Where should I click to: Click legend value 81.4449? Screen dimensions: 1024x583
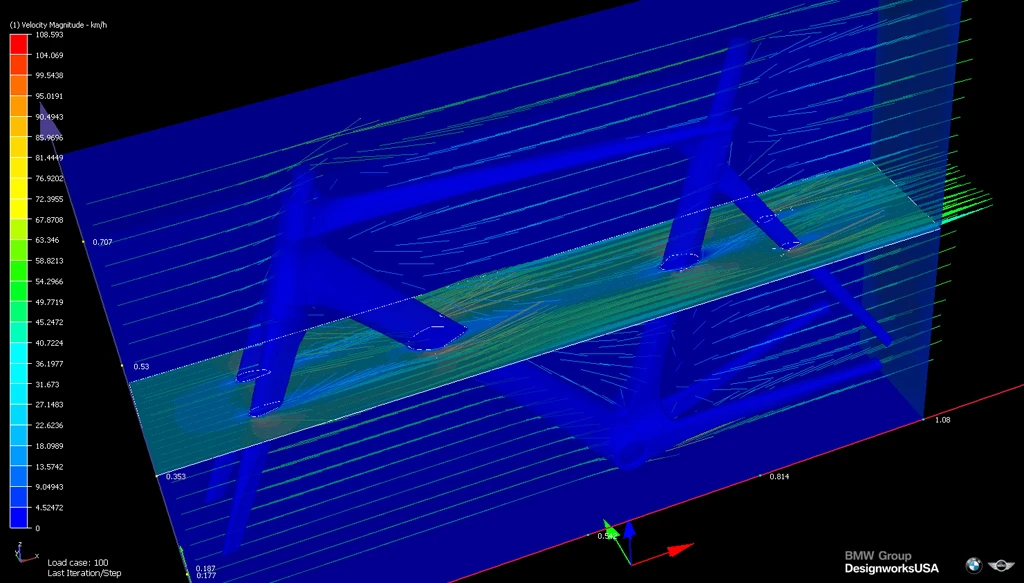pyautogui.click(x=50, y=158)
